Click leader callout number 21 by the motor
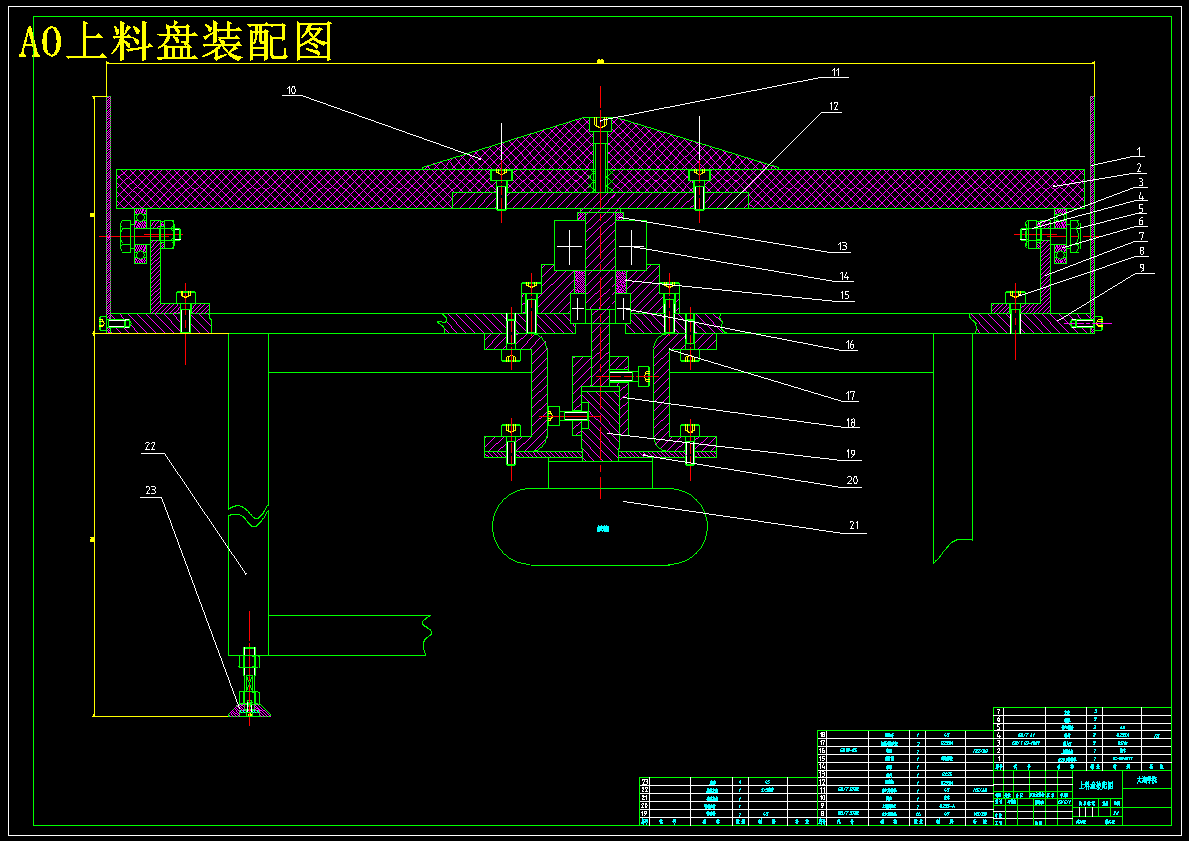Viewport: 1189px width, 841px height. coord(852,526)
